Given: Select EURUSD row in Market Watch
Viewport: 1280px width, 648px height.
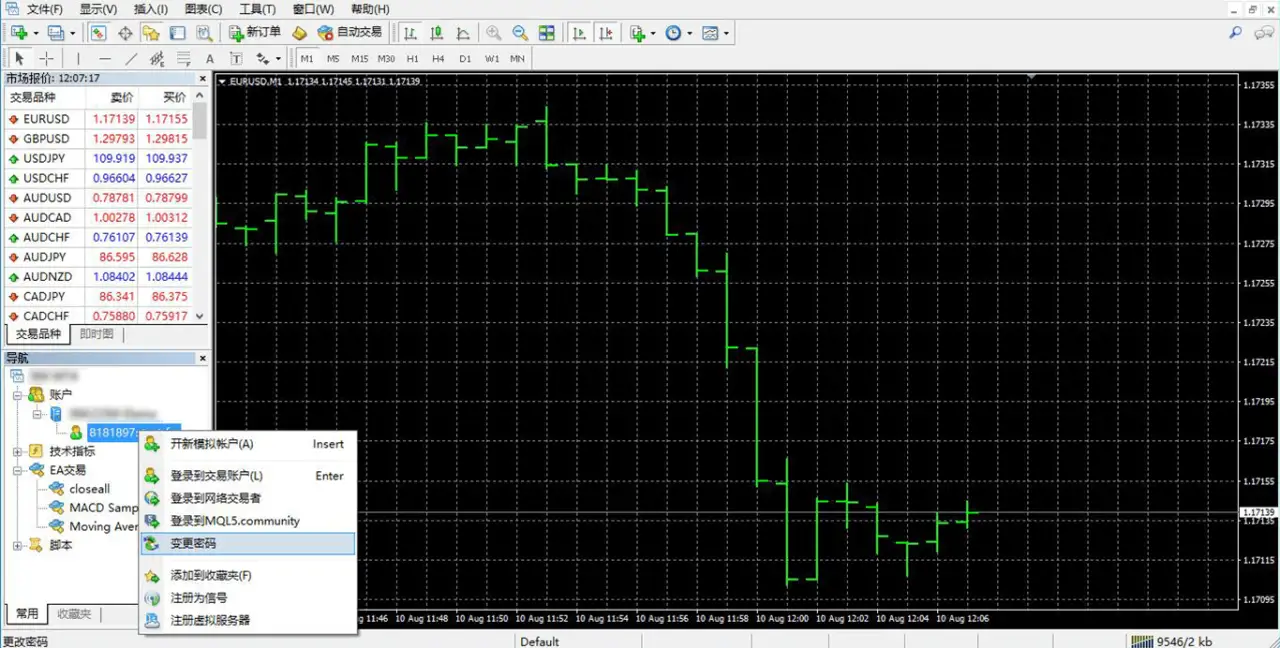Looking at the screenshot, I should 98,119.
